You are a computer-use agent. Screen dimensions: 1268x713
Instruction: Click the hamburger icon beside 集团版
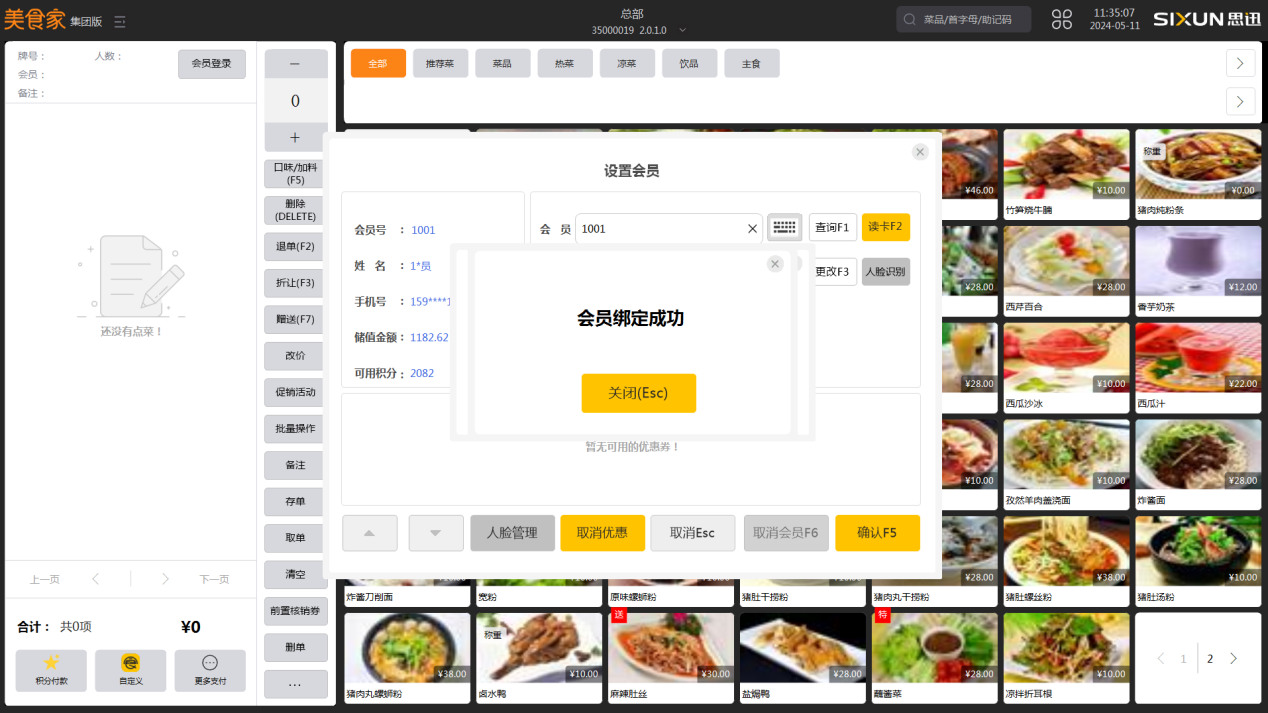point(120,20)
